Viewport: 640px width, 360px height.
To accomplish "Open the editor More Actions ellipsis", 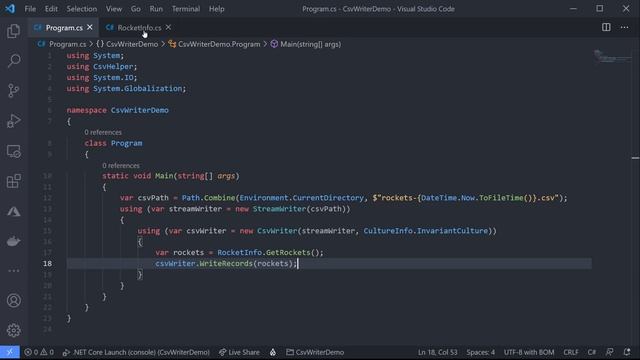I will point(624,27).
